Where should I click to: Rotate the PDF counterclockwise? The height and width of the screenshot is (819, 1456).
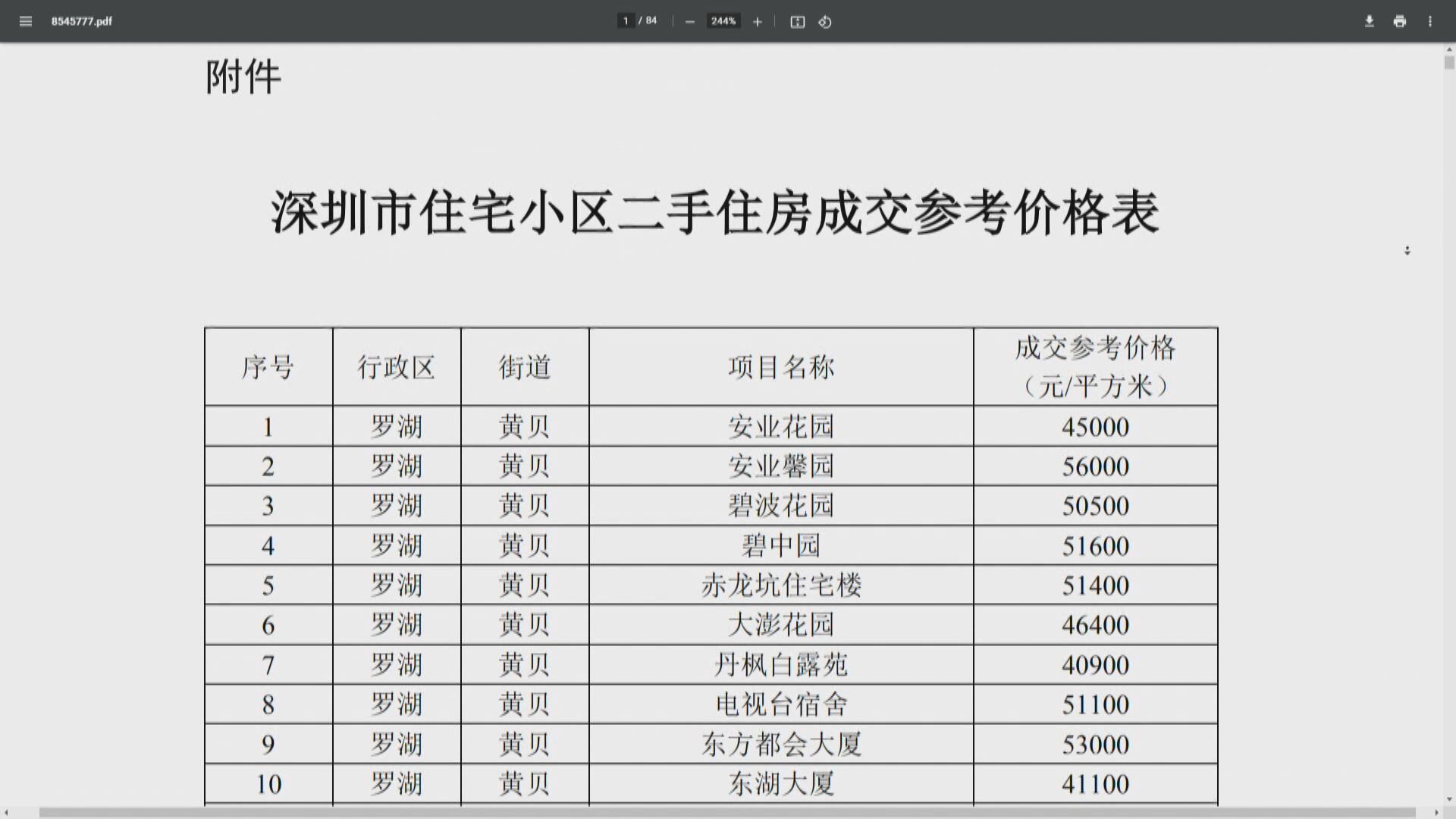pos(825,21)
